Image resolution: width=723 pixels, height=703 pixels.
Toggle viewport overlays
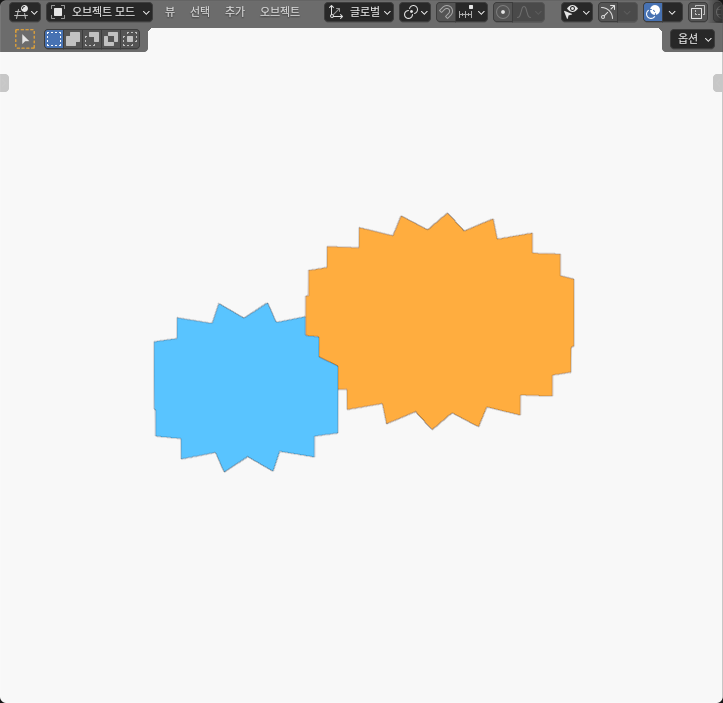(x=653, y=12)
